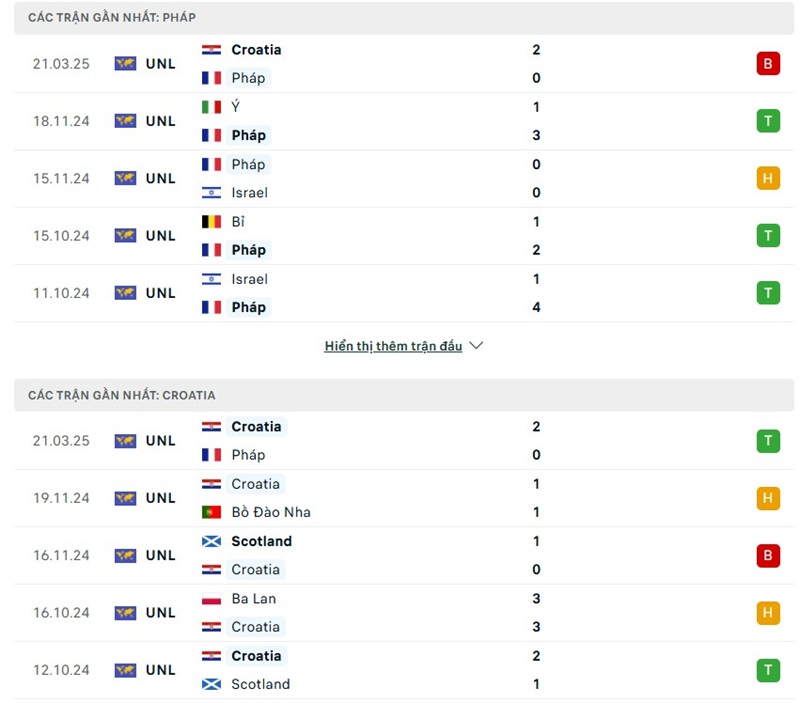The height and width of the screenshot is (703, 800).
Task: Click Portugal flag next to Bồ Đào Nha
Action: (x=211, y=512)
